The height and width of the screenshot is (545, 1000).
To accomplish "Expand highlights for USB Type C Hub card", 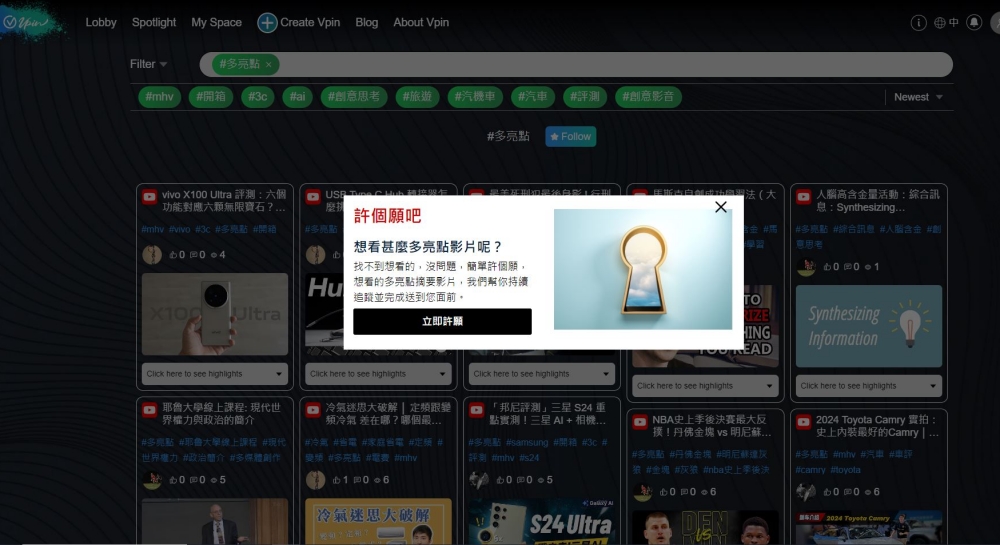I will (x=378, y=374).
